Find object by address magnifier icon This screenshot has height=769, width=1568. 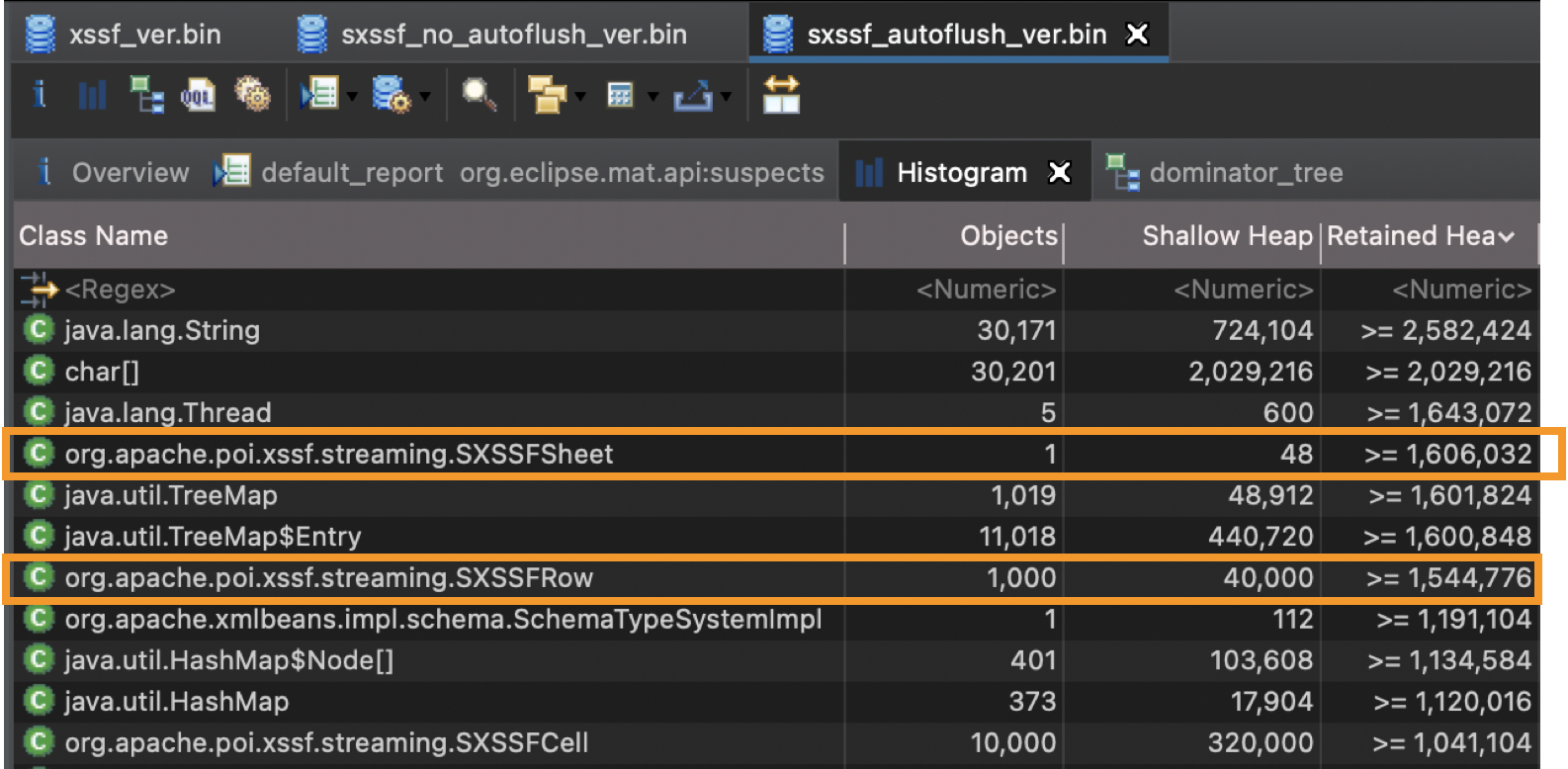pyautogui.click(x=479, y=95)
